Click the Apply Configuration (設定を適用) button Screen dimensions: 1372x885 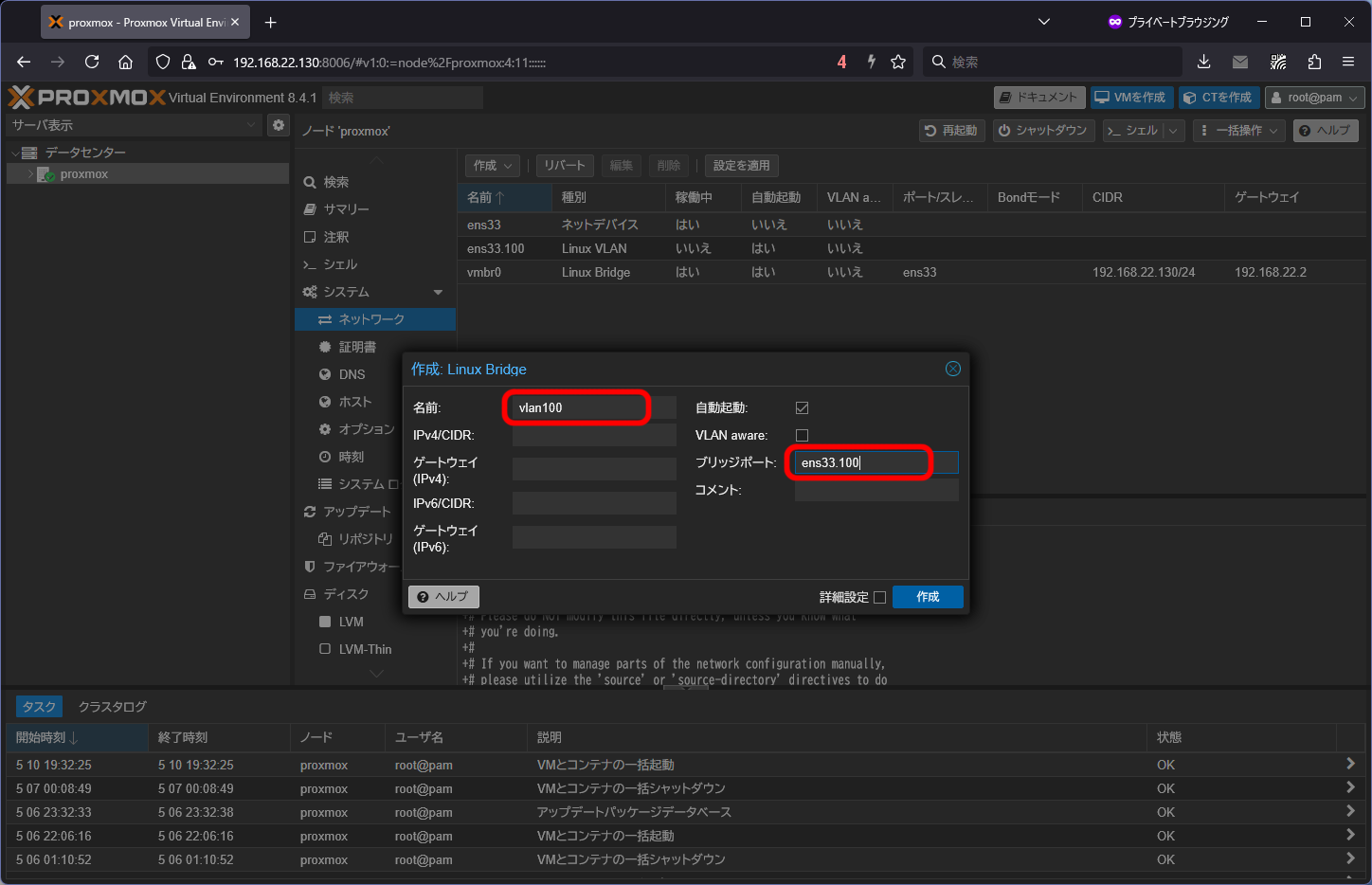click(x=741, y=165)
